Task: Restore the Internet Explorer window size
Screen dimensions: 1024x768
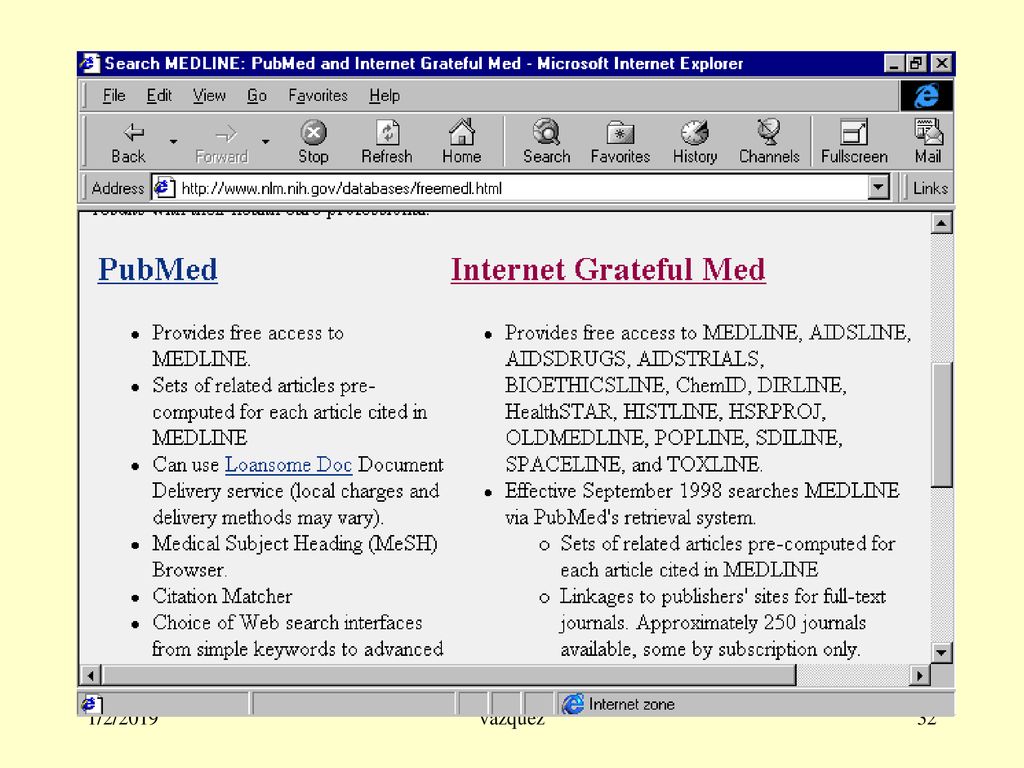Action: (916, 63)
